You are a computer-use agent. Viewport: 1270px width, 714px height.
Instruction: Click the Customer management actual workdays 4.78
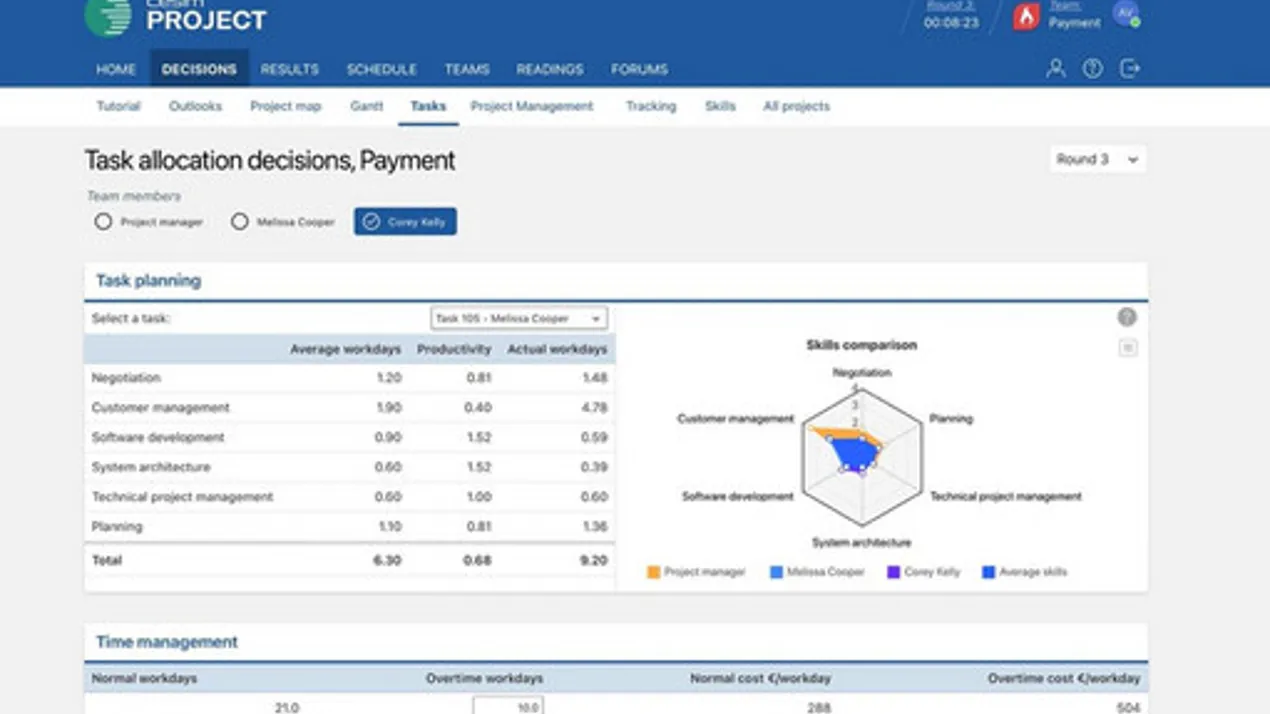594,408
